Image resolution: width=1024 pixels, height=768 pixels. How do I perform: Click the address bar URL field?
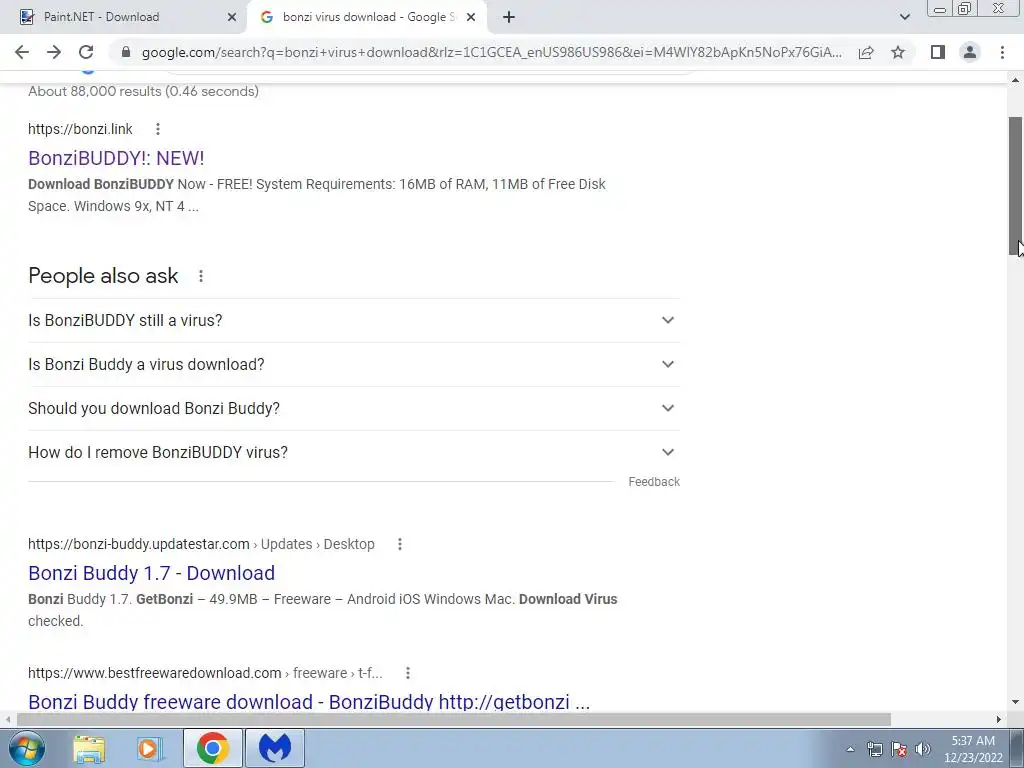coord(491,52)
